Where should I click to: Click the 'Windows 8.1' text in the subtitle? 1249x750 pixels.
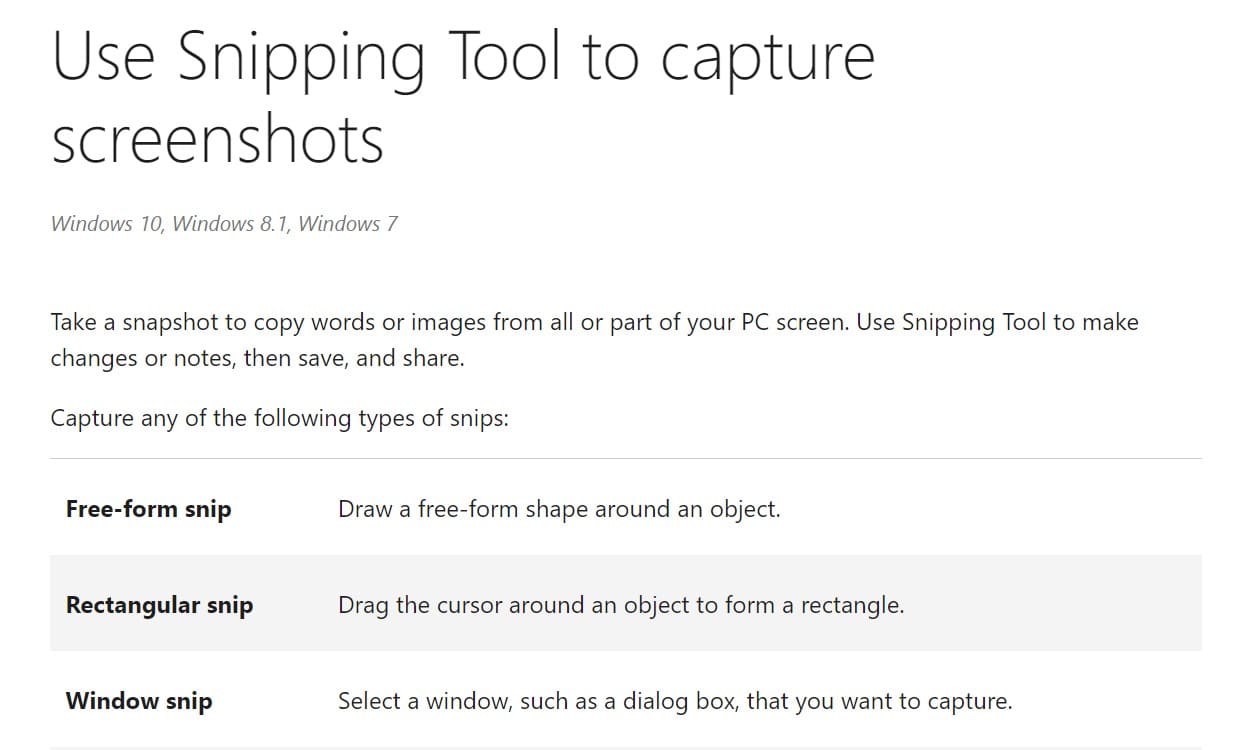tap(230, 224)
